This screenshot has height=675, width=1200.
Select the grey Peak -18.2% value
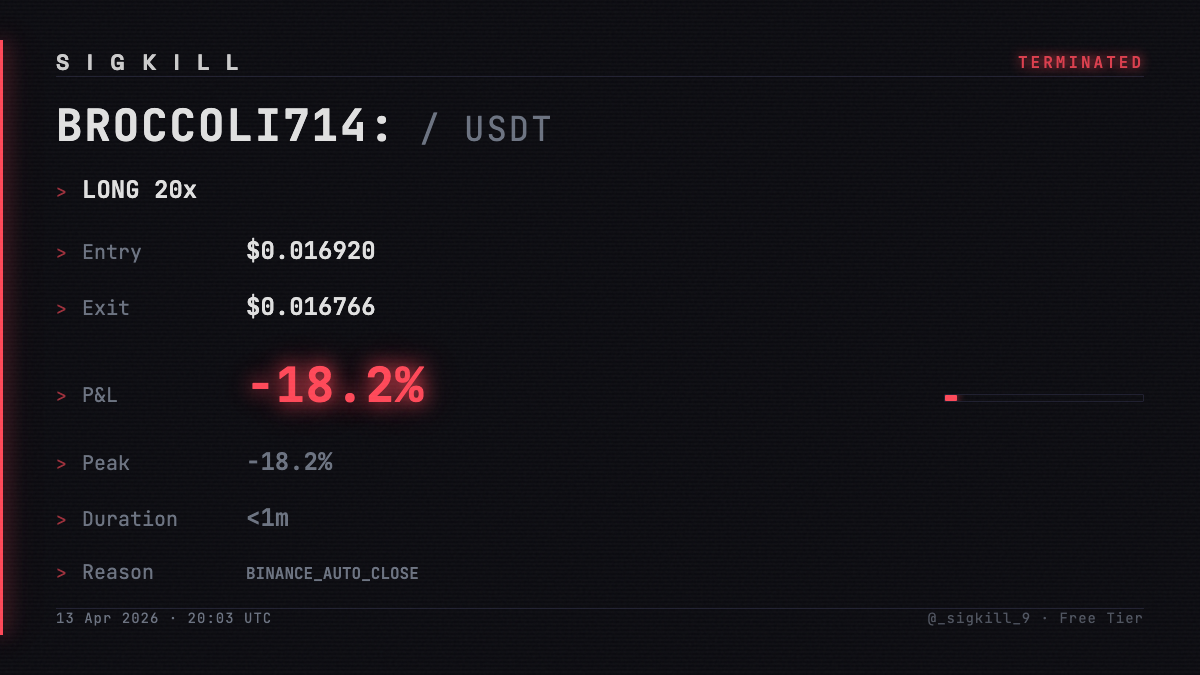click(x=289, y=462)
